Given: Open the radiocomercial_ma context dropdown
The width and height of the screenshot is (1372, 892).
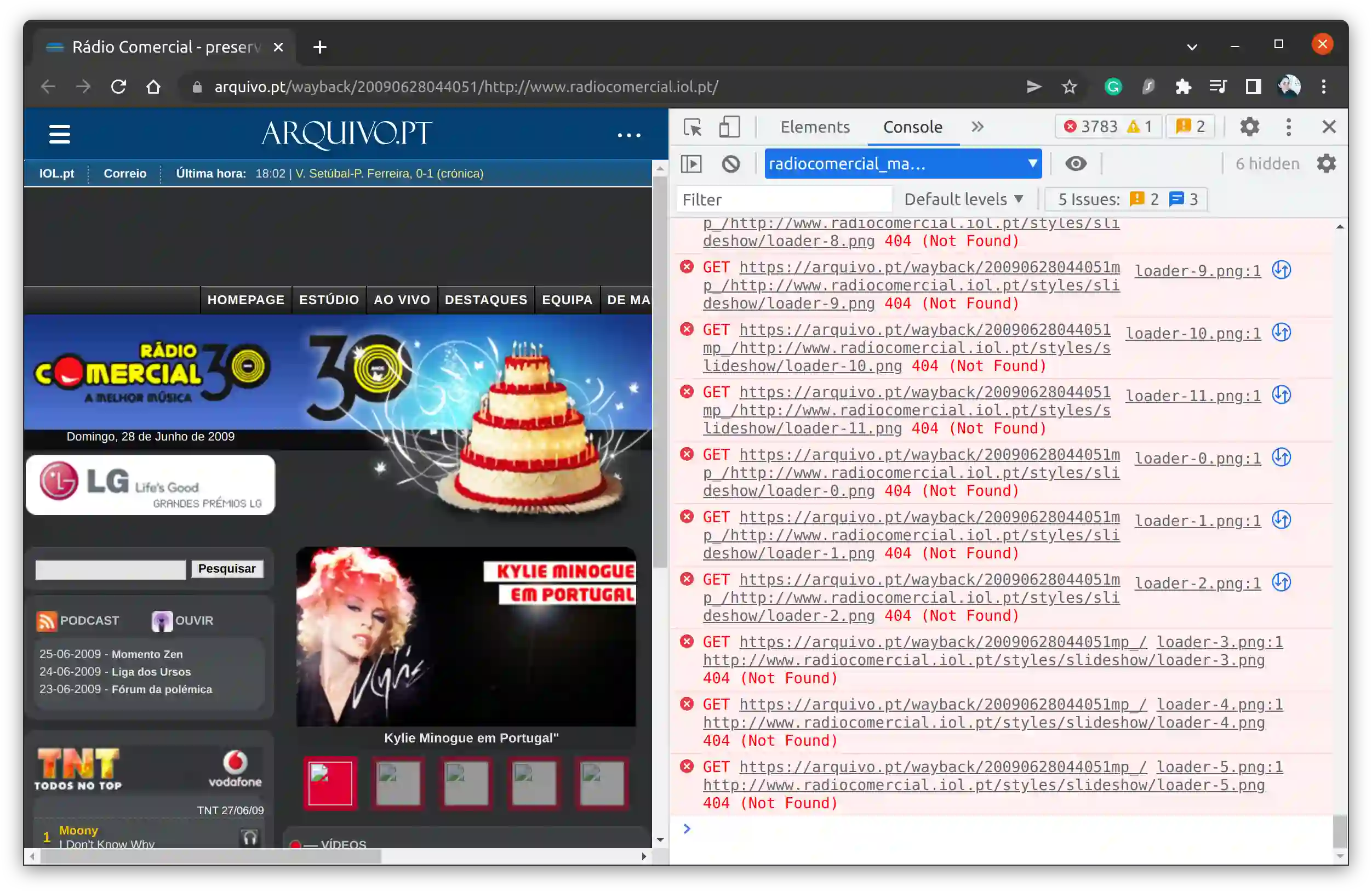Looking at the screenshot, I should [902, 164].
